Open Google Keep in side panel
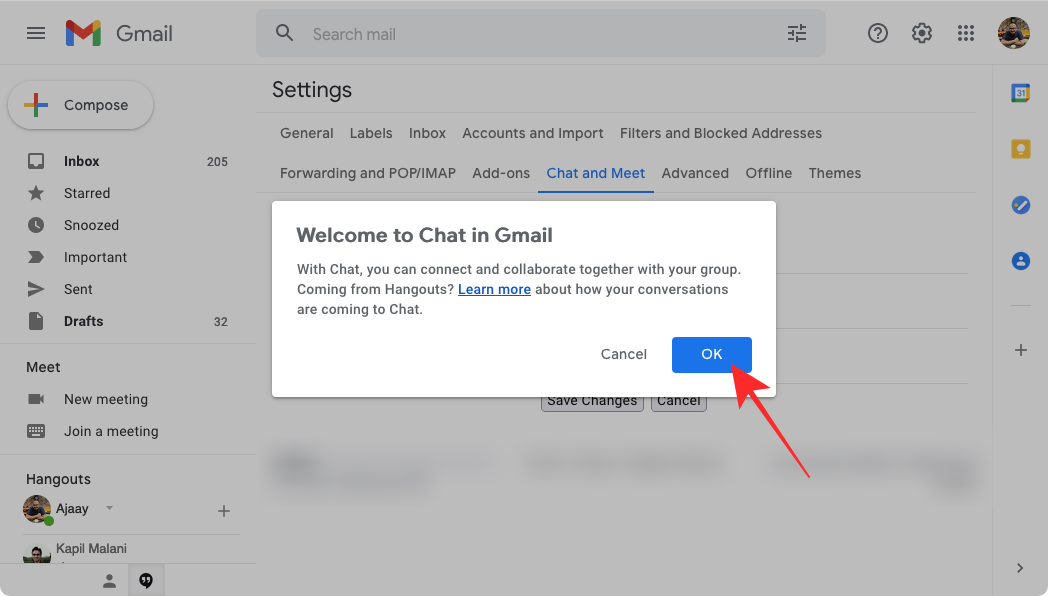The width and height of the screenshot is (1048, 596). (x=1020, y=149)
